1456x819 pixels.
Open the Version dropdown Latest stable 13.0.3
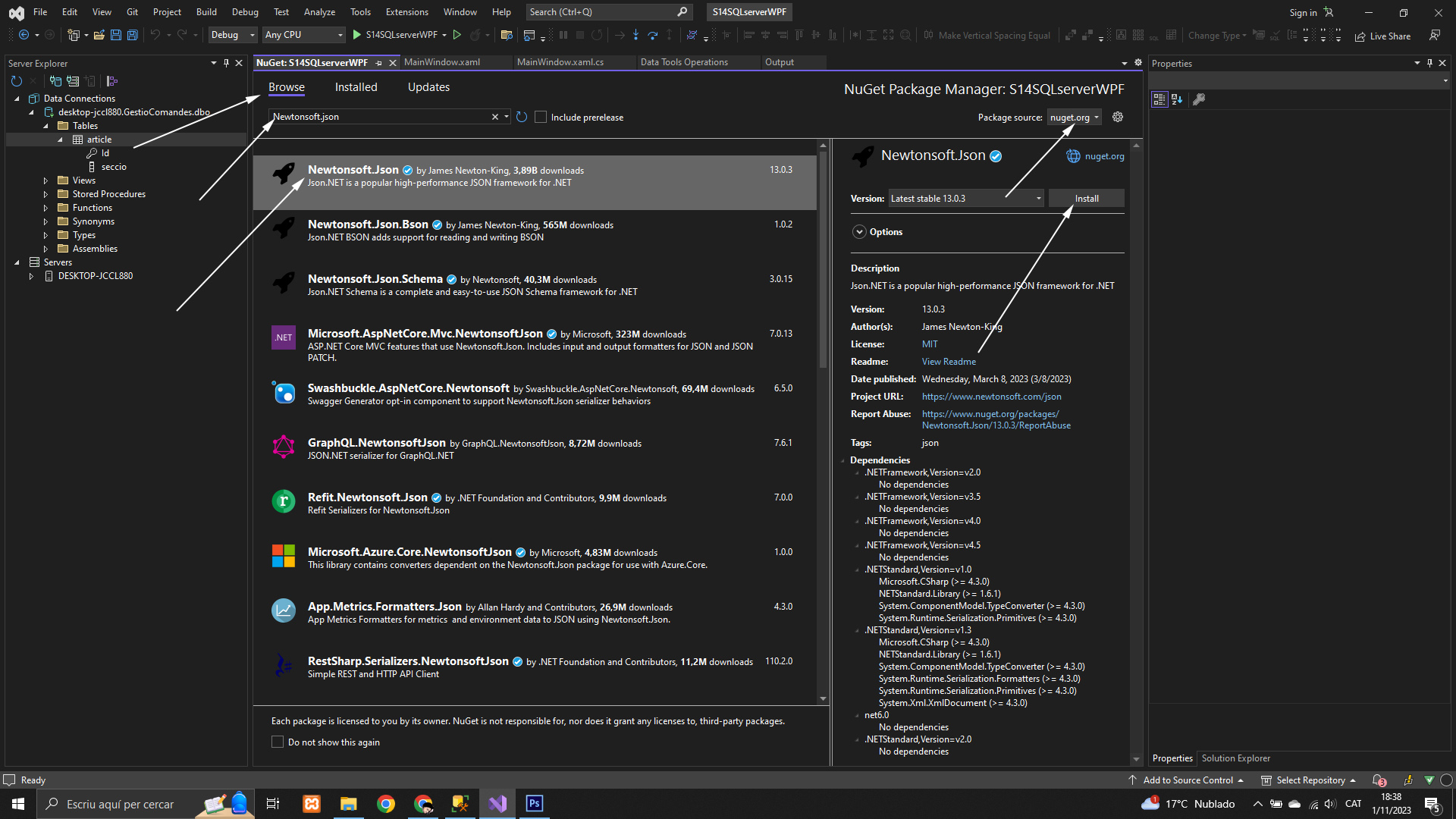click(x=965, y=199)
